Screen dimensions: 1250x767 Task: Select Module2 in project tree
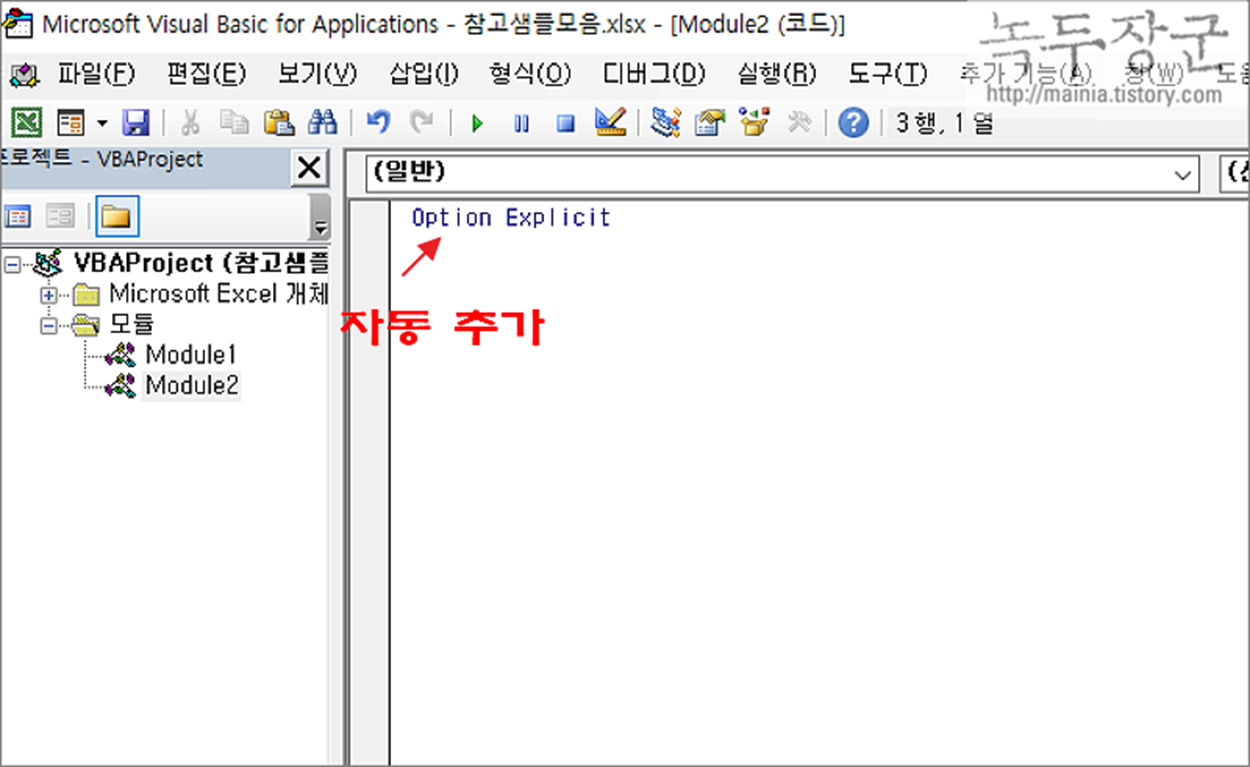point(192,385)
